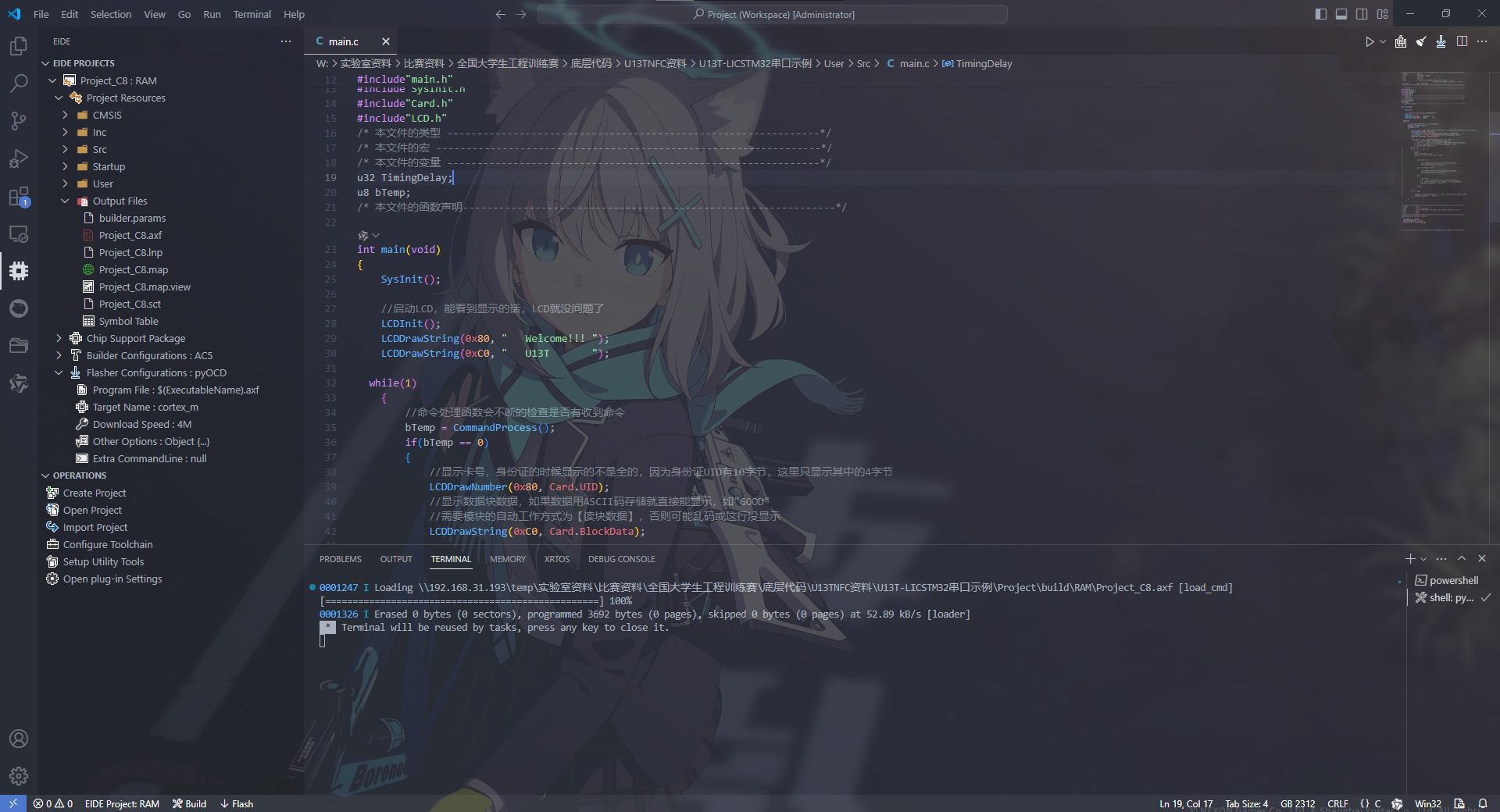Open the Terminal menu
Viewport: 1500px width, 812px height.
252,14
